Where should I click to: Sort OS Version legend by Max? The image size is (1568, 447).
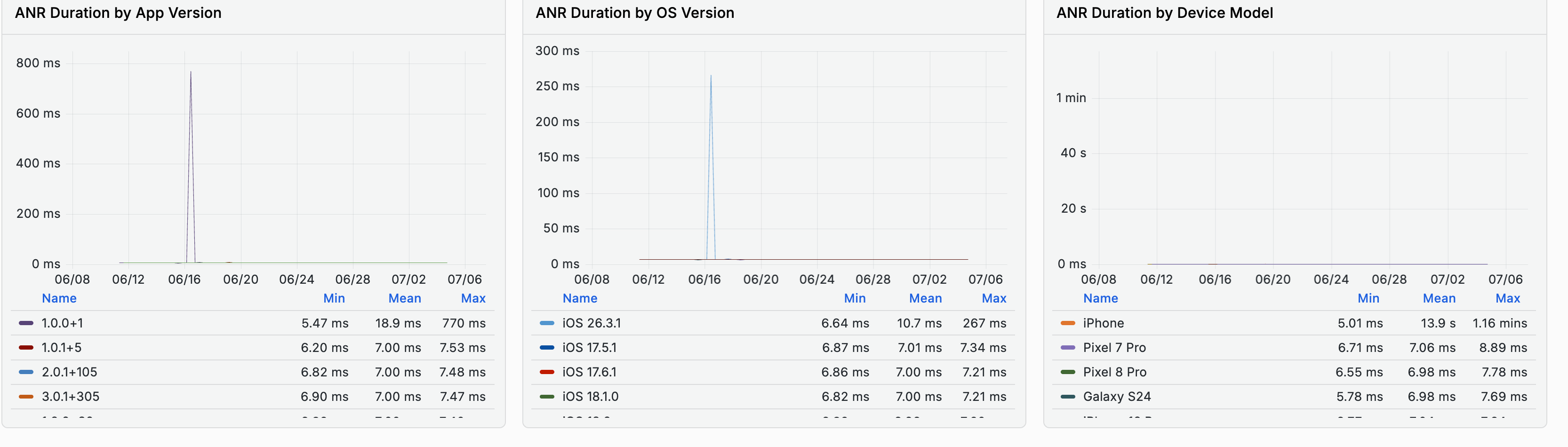tap(994, 298)
